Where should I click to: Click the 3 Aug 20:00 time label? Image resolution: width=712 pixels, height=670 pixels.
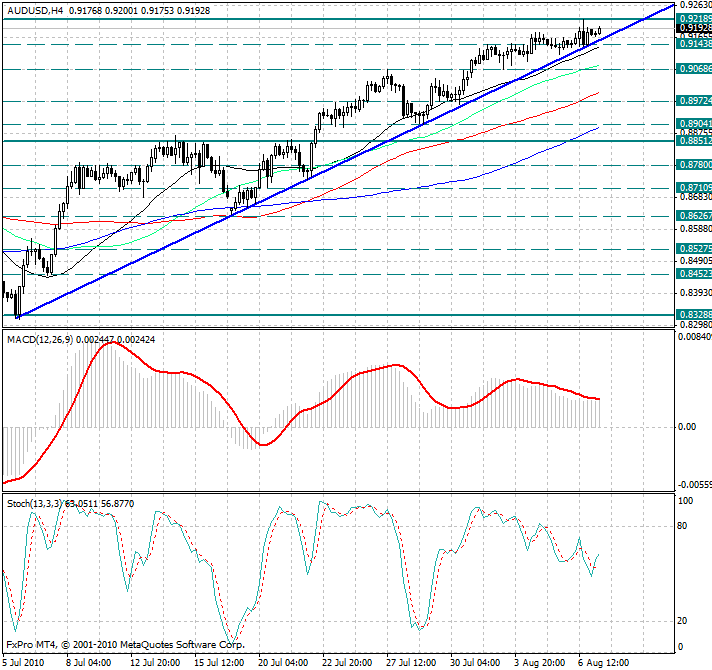(540, 663)
